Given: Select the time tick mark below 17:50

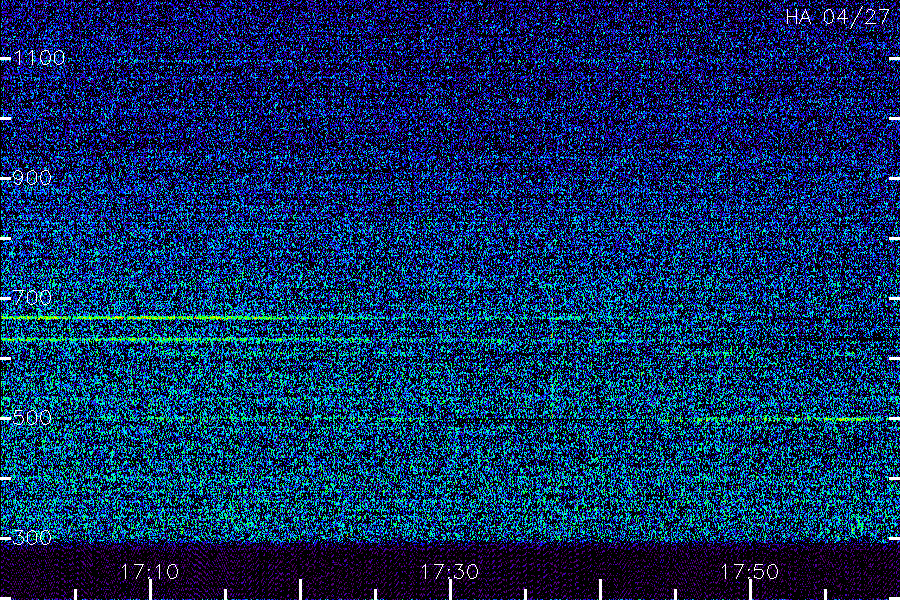Looking at the screenshot, I should tap(751, 590).
